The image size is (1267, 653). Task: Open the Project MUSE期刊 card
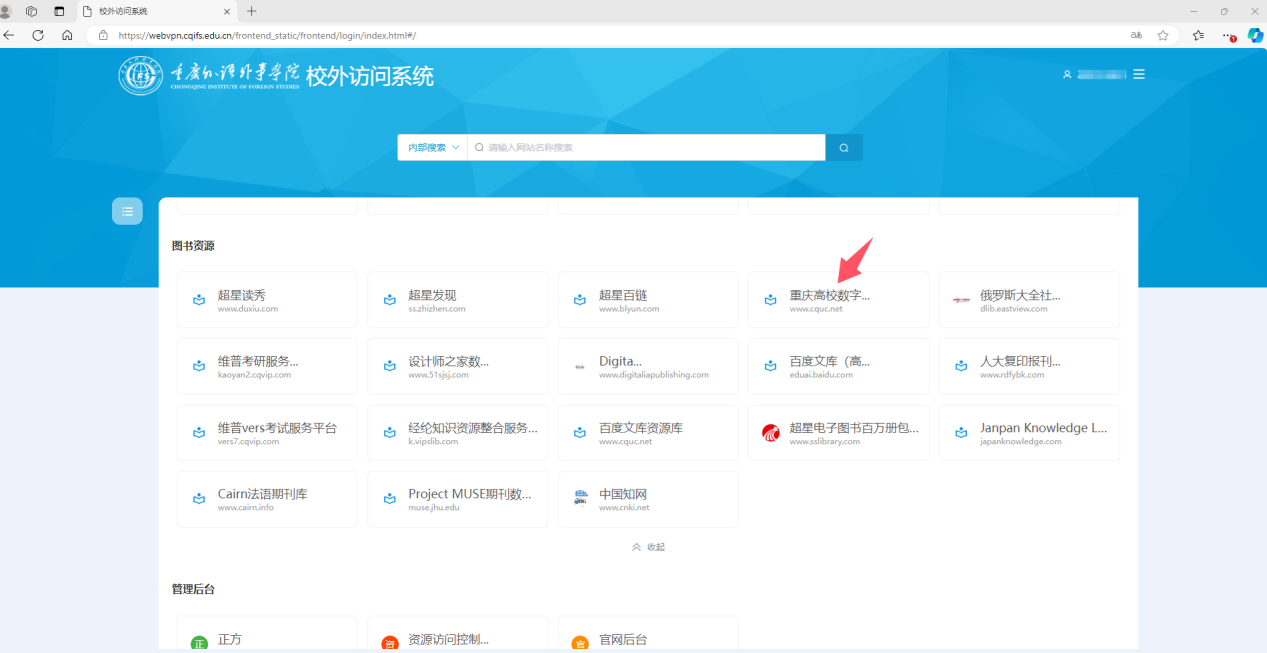tap(457, 499)
